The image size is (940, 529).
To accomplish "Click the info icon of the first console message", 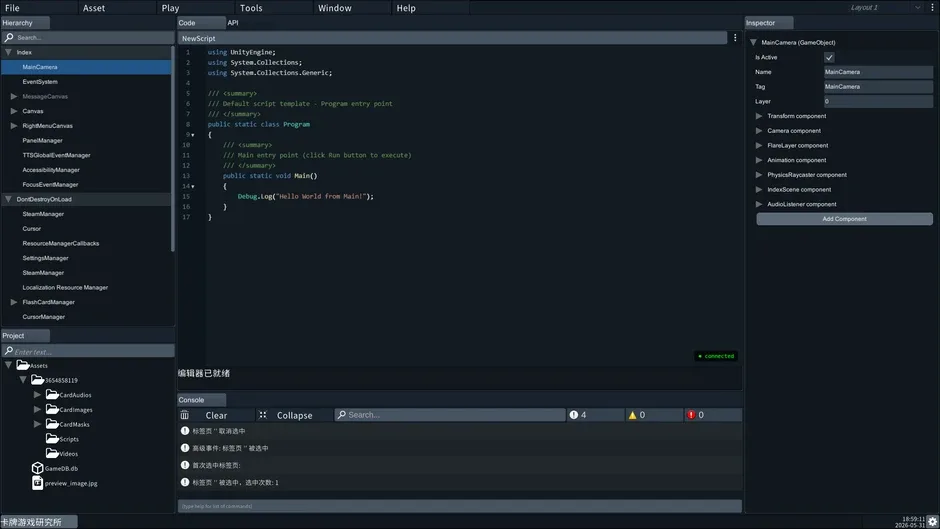I will pyautogui.click(x=185, y=431).
